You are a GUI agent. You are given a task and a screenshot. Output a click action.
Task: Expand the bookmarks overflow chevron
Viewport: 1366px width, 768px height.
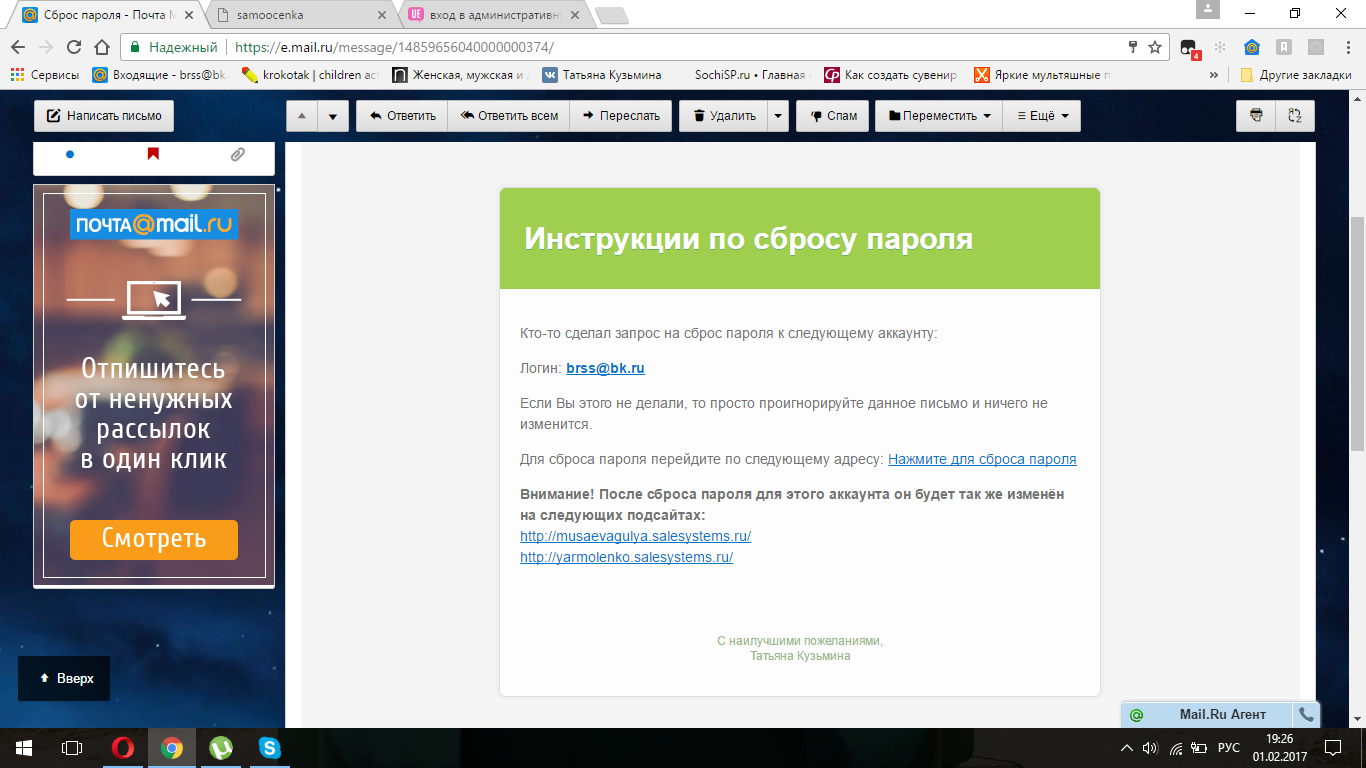pos(1214,75)
